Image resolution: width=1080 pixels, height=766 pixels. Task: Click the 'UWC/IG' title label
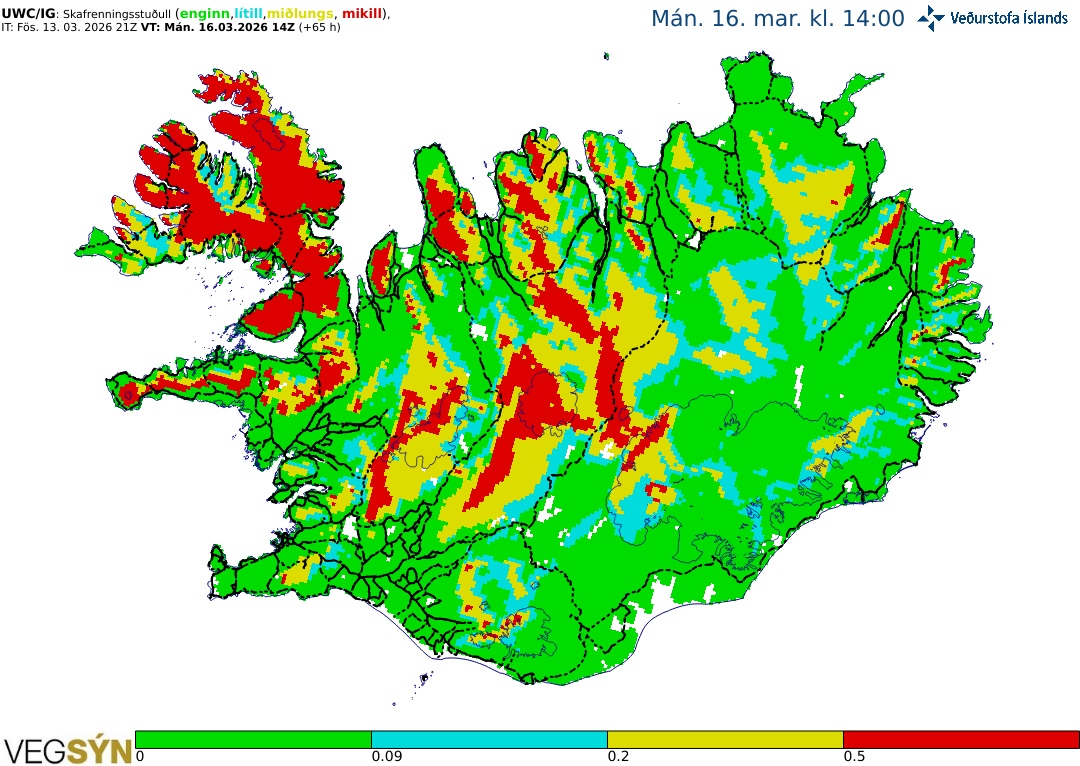pos(28,14)
